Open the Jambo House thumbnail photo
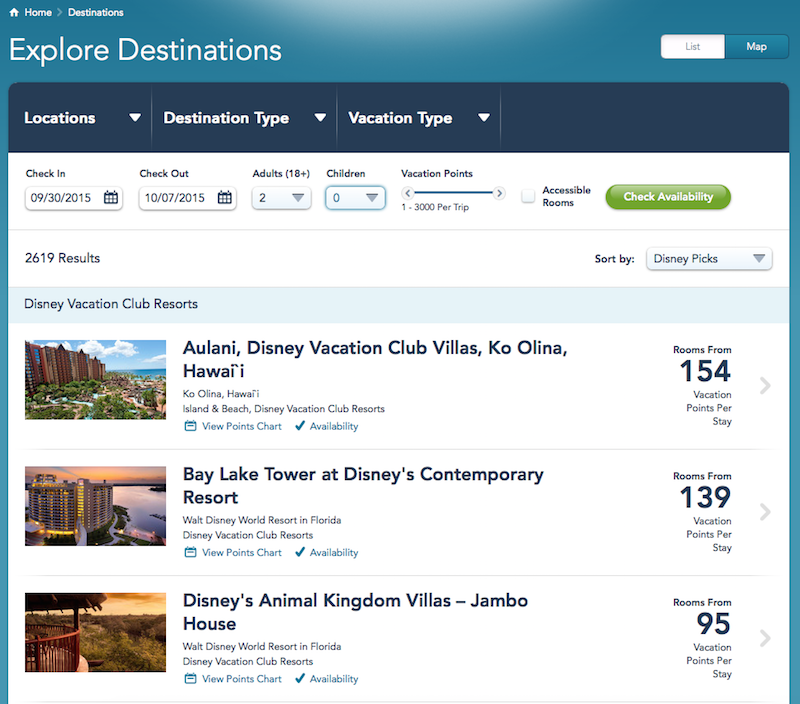This screenshot has width=800, height=704. pos(95,632)
